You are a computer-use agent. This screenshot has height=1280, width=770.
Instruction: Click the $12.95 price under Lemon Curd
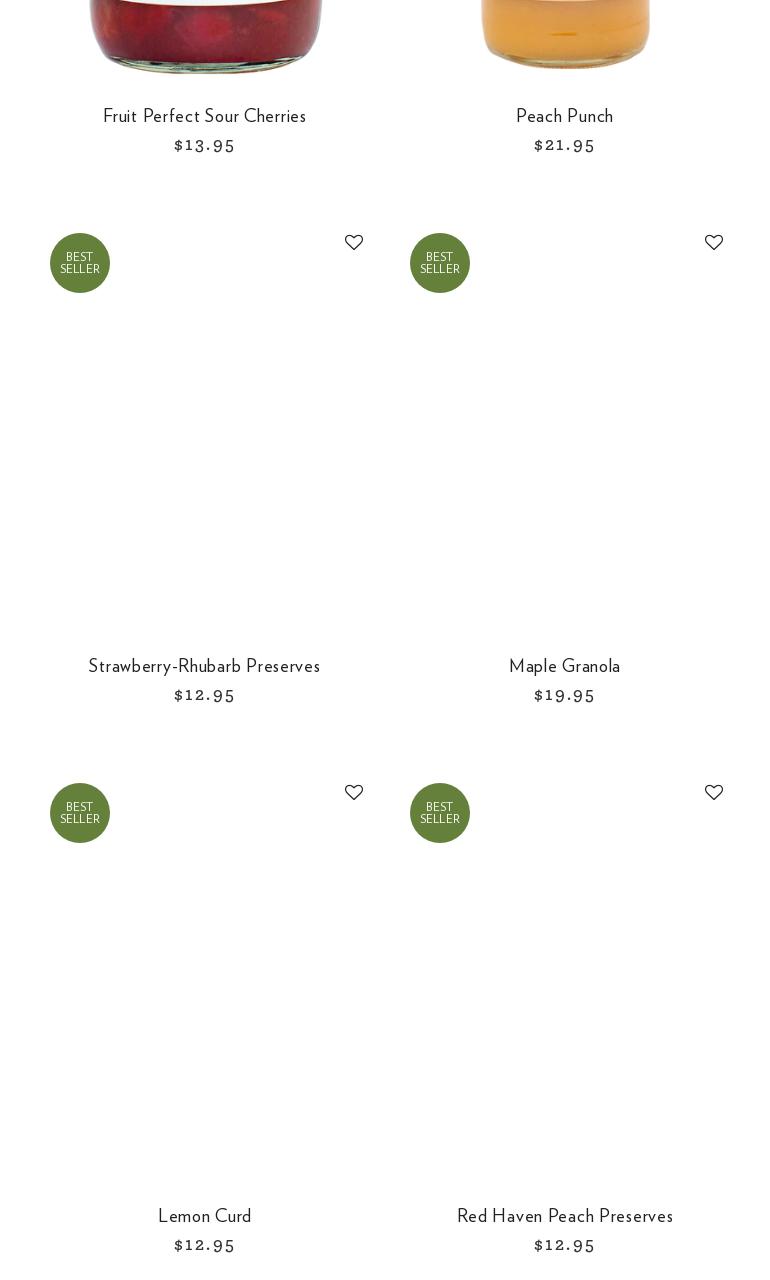(x=204, y=1245)
